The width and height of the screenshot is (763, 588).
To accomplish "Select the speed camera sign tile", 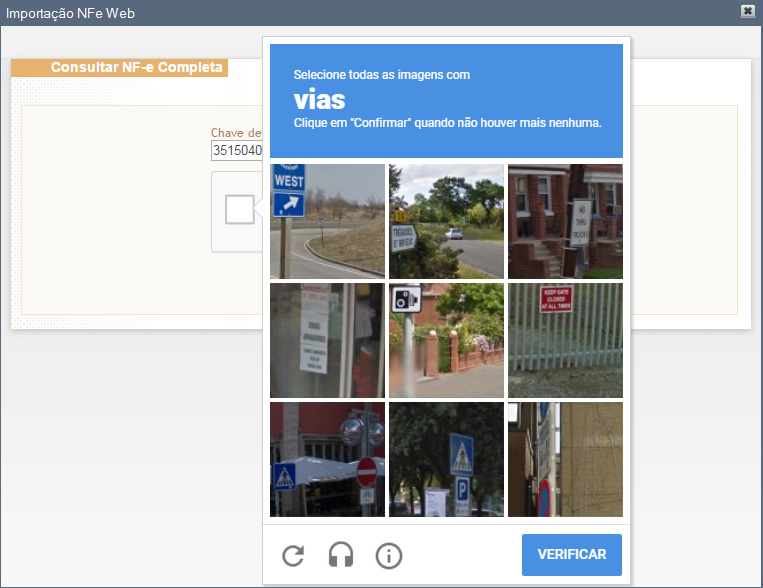I will point(446,340).
